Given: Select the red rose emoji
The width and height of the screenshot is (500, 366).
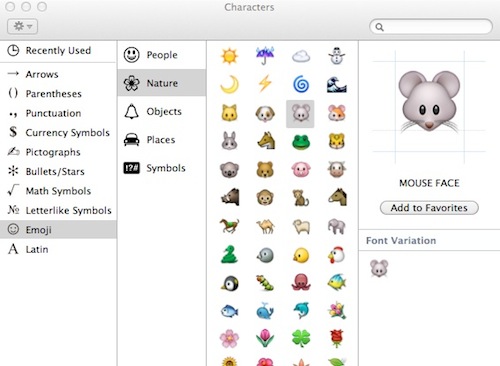Looking at the screenshot, I should point(337,338).
